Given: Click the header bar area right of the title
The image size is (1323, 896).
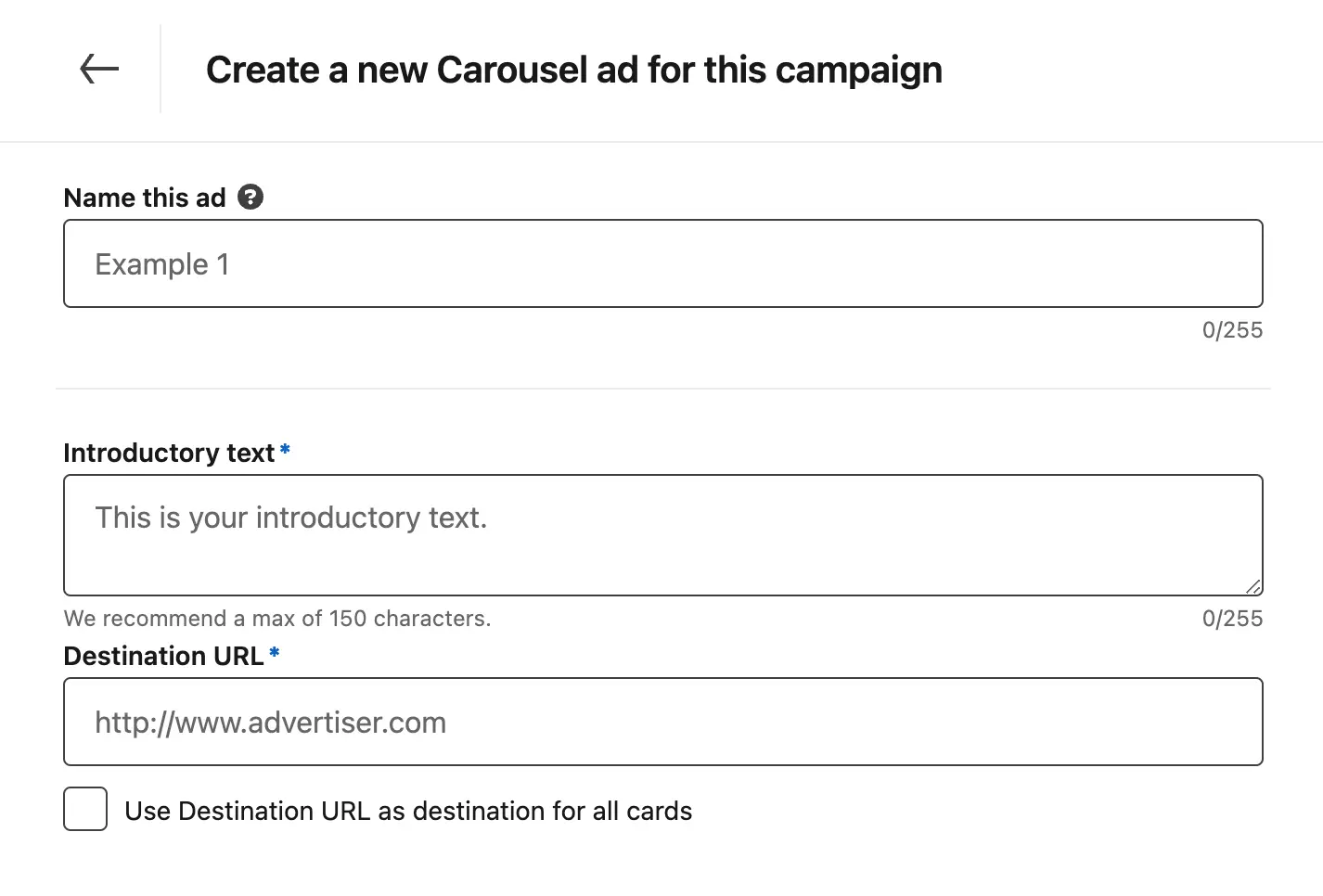Looking at the screenshot, I should tap(1132, 70).
